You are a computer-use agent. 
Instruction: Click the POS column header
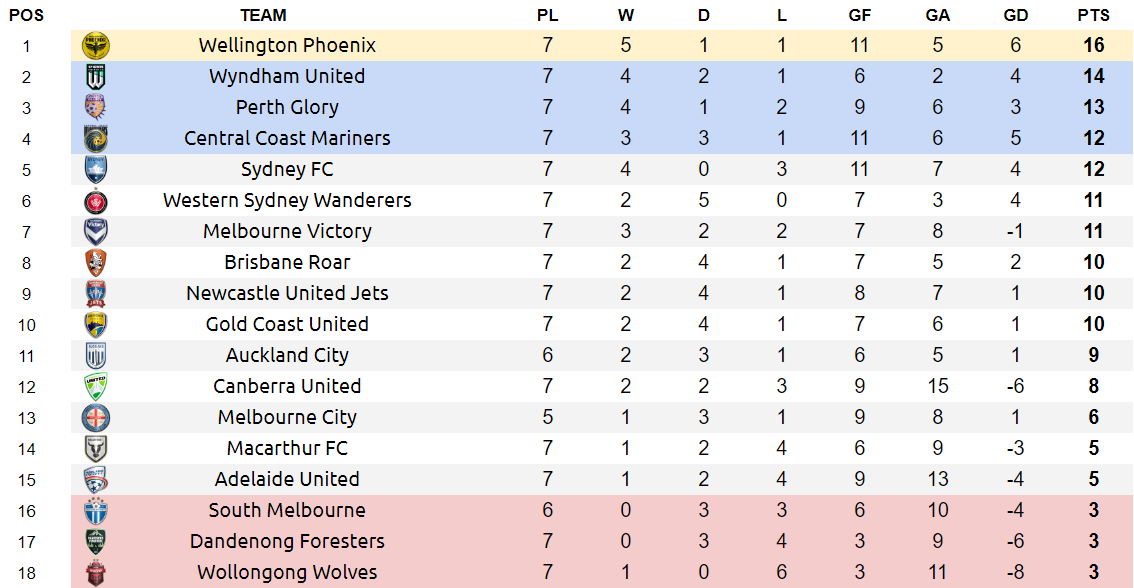(26, 15)
